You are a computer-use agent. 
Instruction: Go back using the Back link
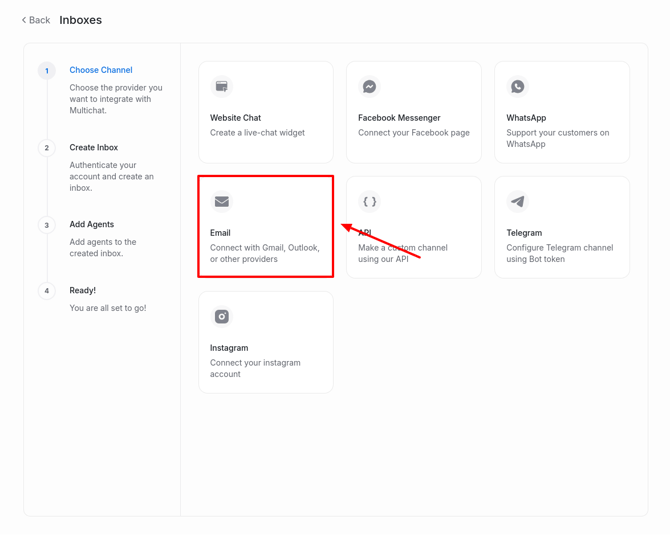pyautogui.click(x=40, y=20)
